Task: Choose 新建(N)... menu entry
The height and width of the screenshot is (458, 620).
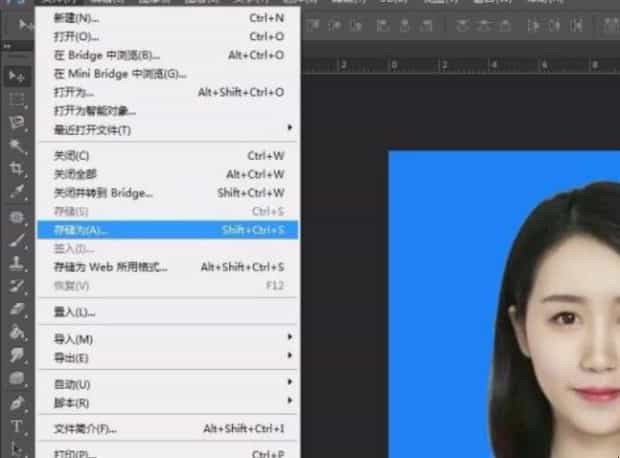Action: pos(168,18)
